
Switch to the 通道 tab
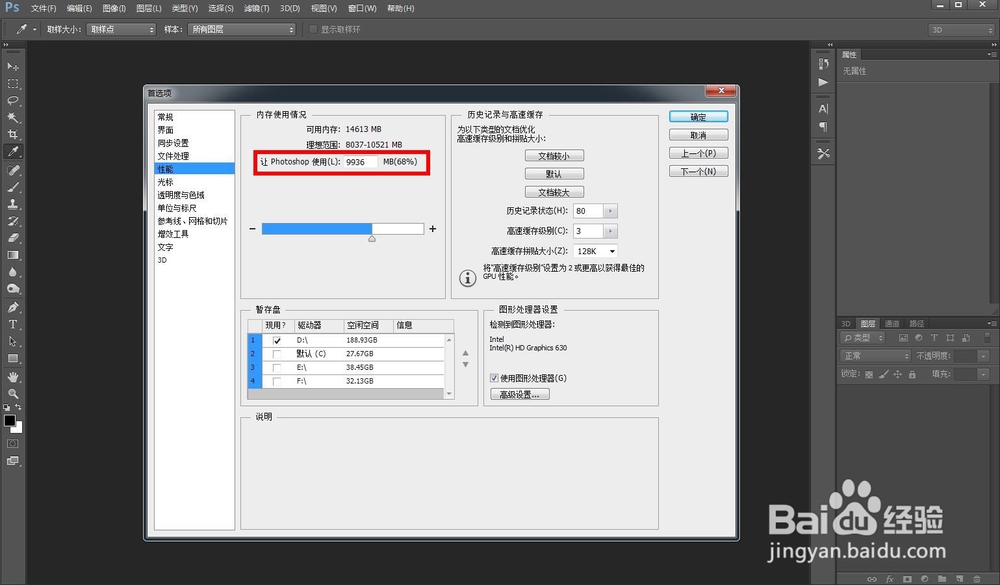[892, 323]
